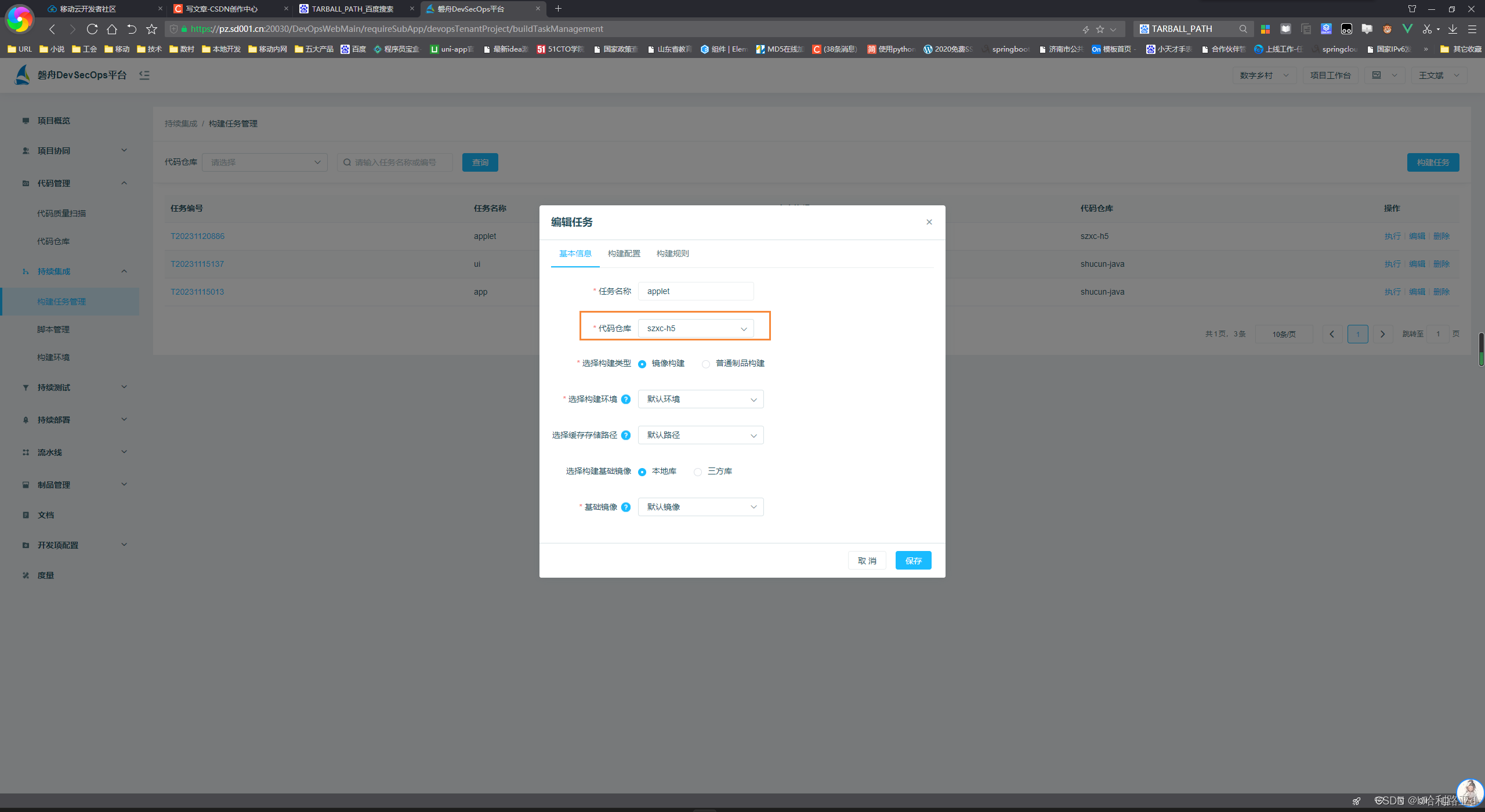Click the browser back arrow

[x=52, y=29]
